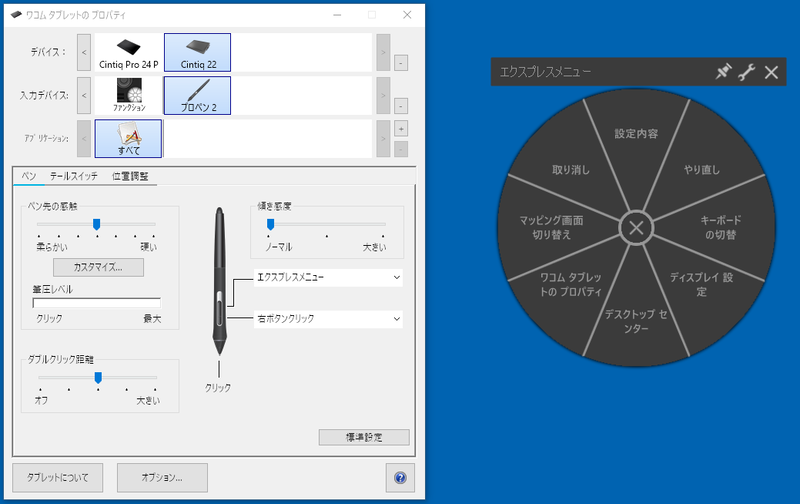The image size is (800, 504).
Task: Remove the input device using its minus button
Action: 401,106
